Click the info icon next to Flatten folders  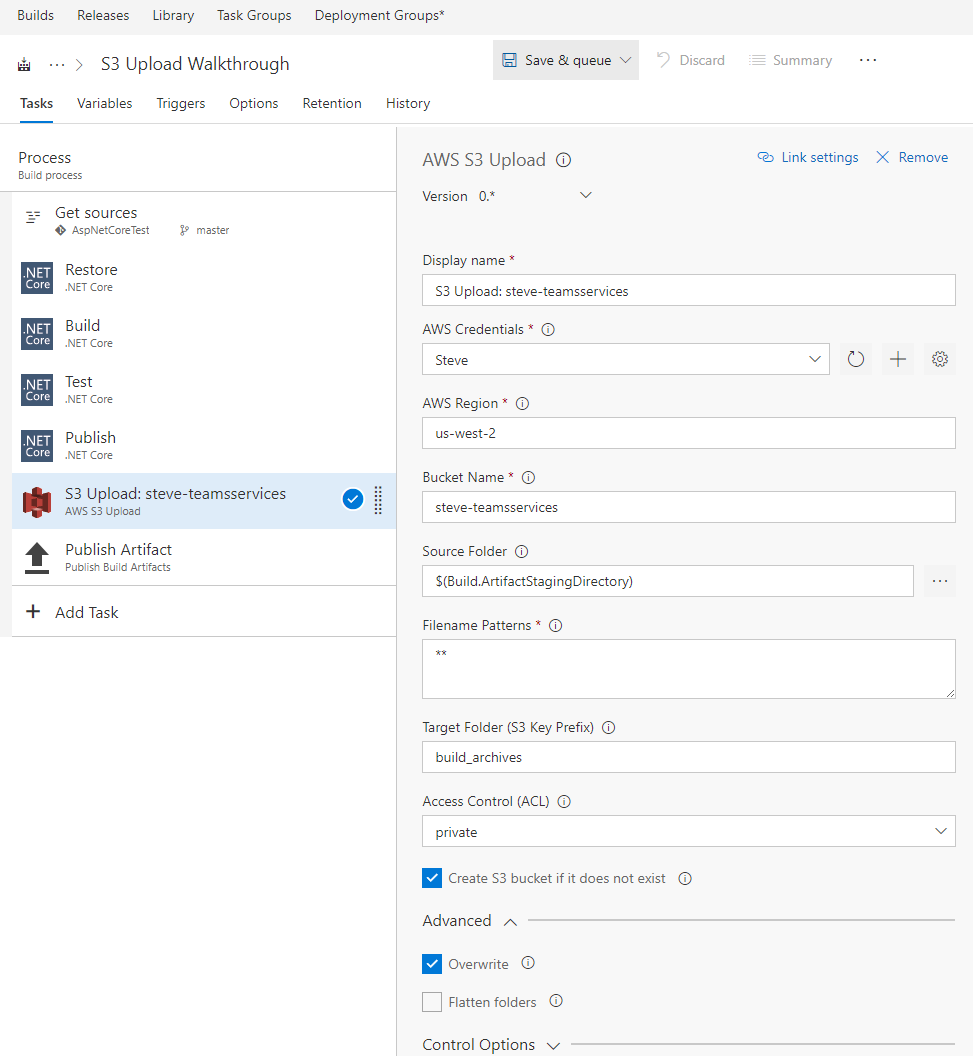(x=556, y=1001)
